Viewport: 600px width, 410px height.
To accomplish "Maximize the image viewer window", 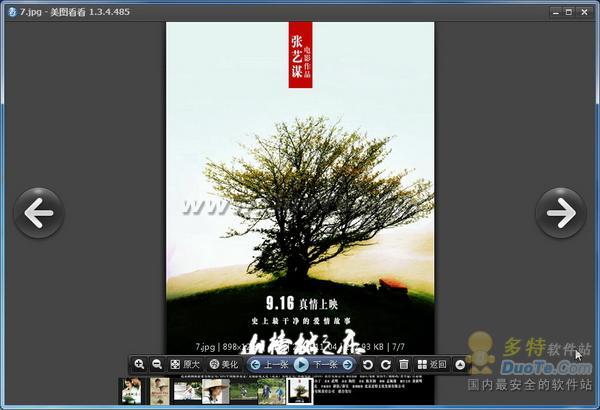I will point(568,11).
